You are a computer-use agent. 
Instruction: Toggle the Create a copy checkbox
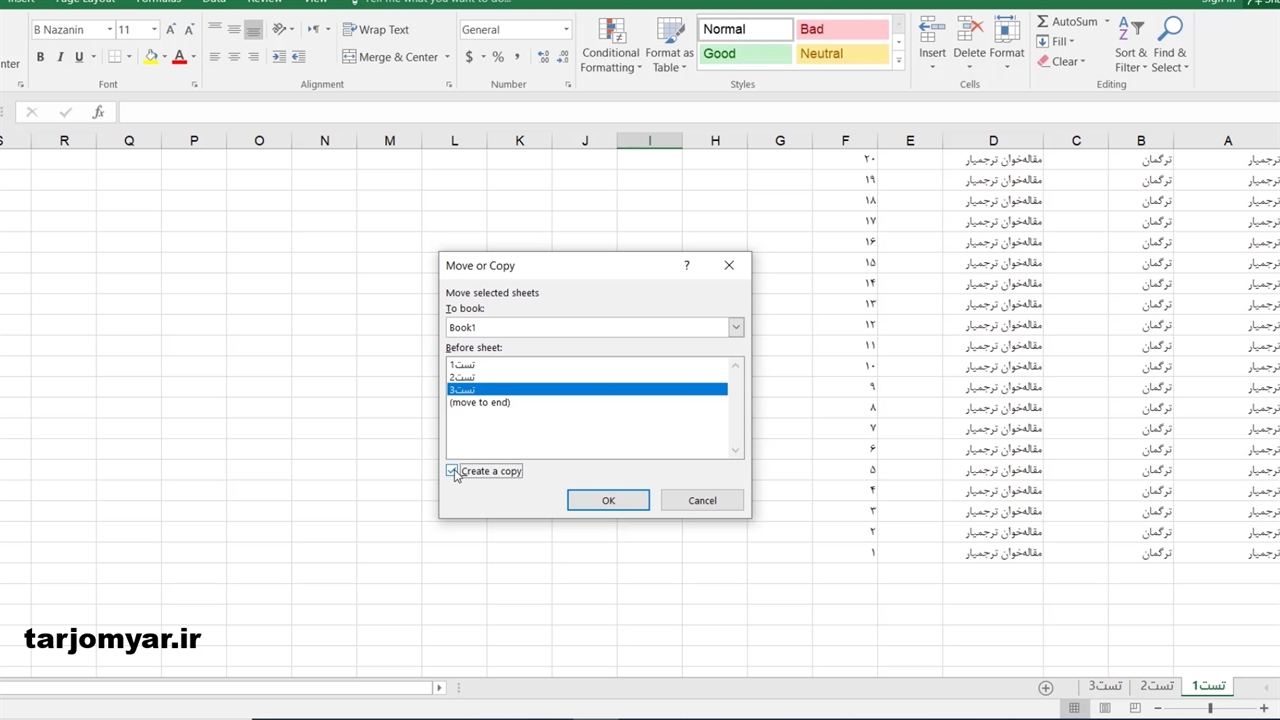pyautogui.click(x=452, y=471)
